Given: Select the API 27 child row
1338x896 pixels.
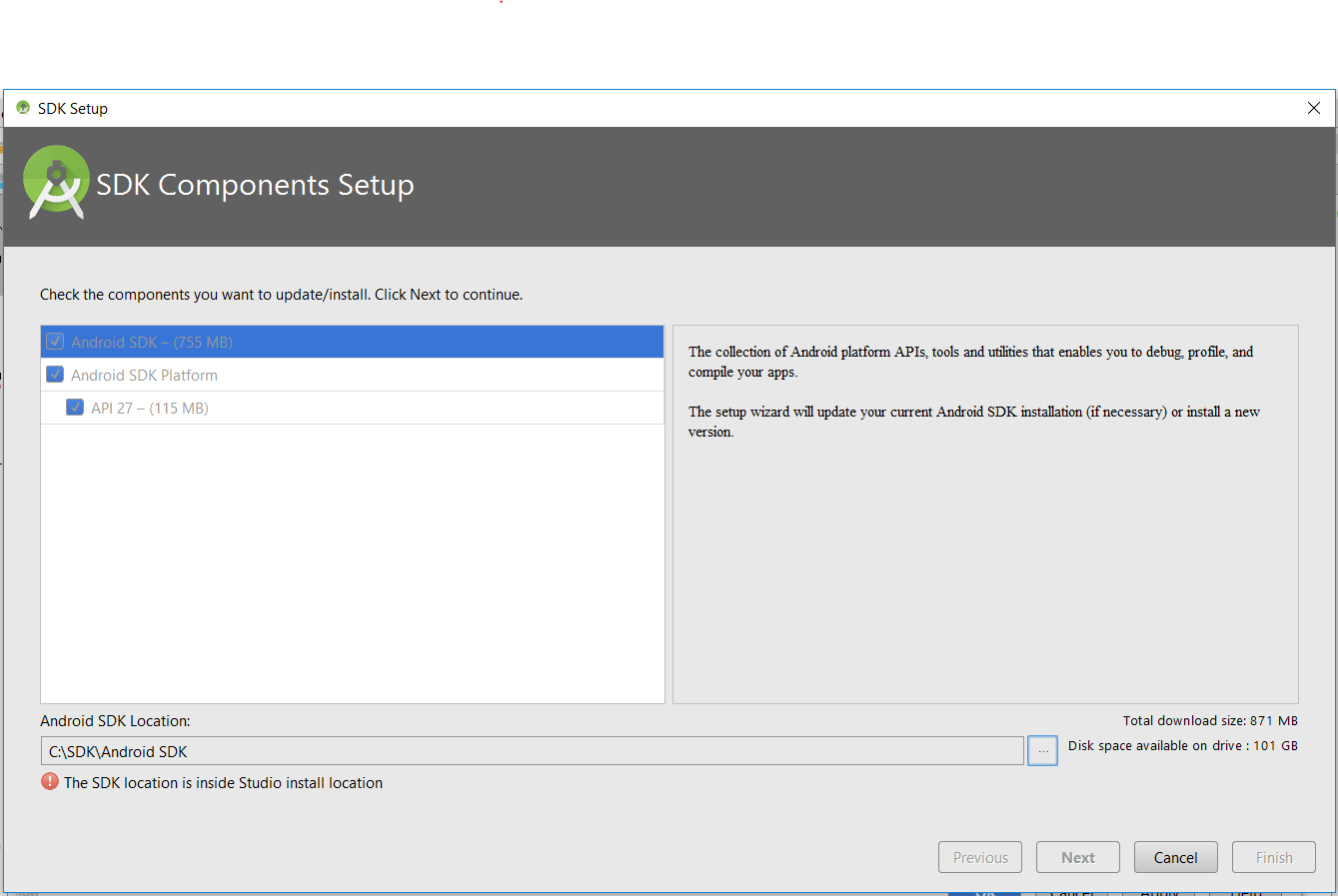Looking at the screenshot, I should tap(352, 408).
